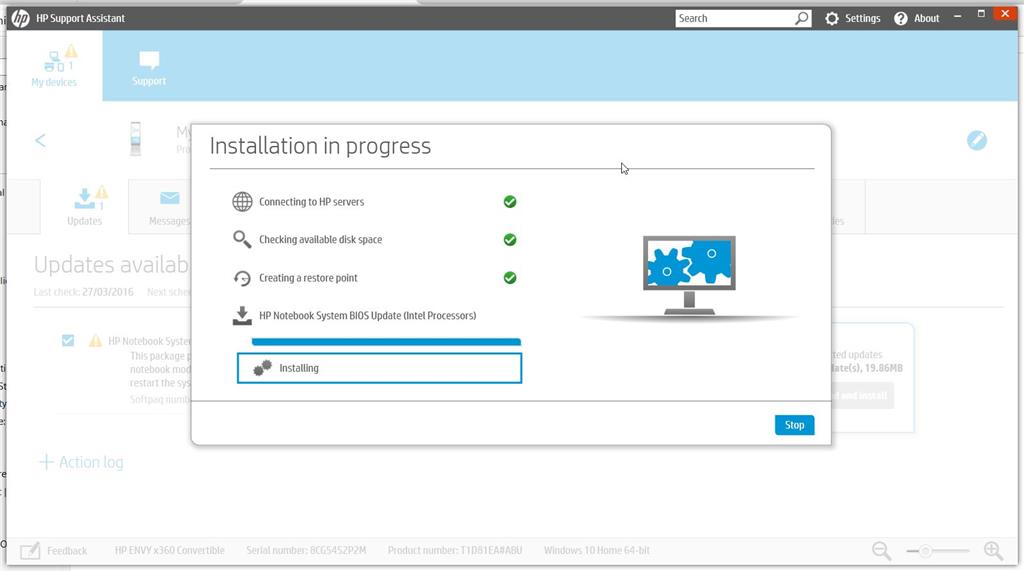The height and width of the screenshot is (571, 1024).
Task: Click the Feedback note icon
Action: pyautogui.click(x=30, y=551)
